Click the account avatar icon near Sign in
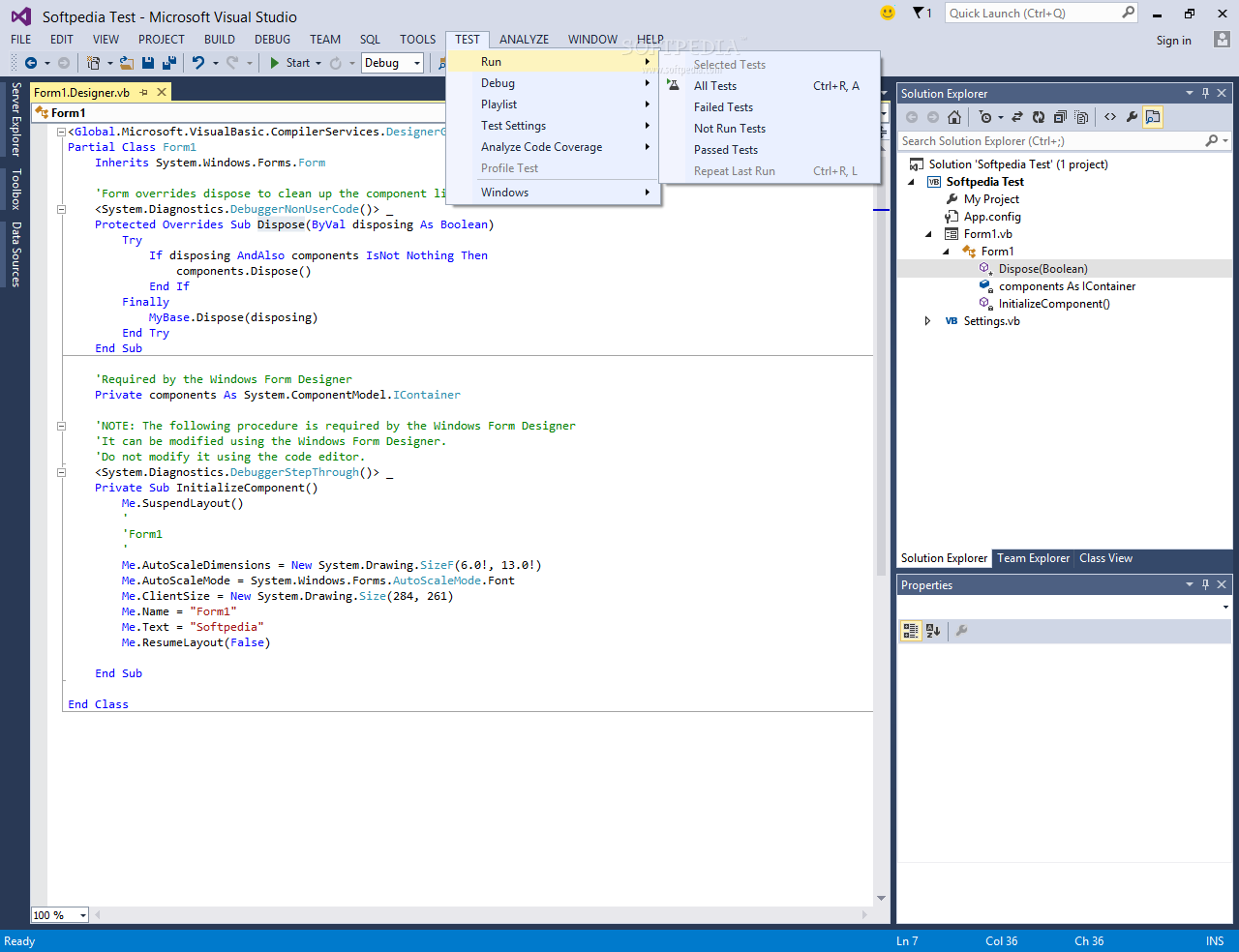The width and height of the screenshot is (1239, 952). [1222, 40]
